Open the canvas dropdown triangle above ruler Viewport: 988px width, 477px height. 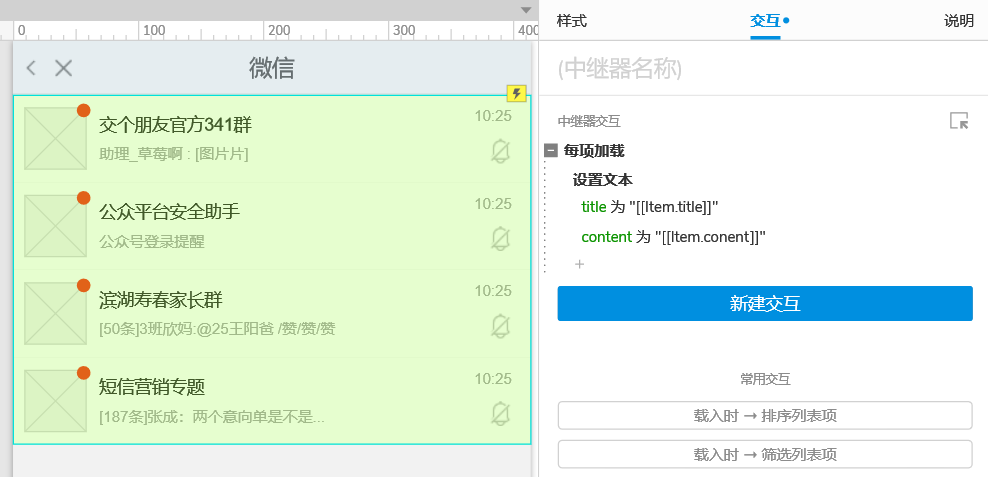(x=526, y=10)
